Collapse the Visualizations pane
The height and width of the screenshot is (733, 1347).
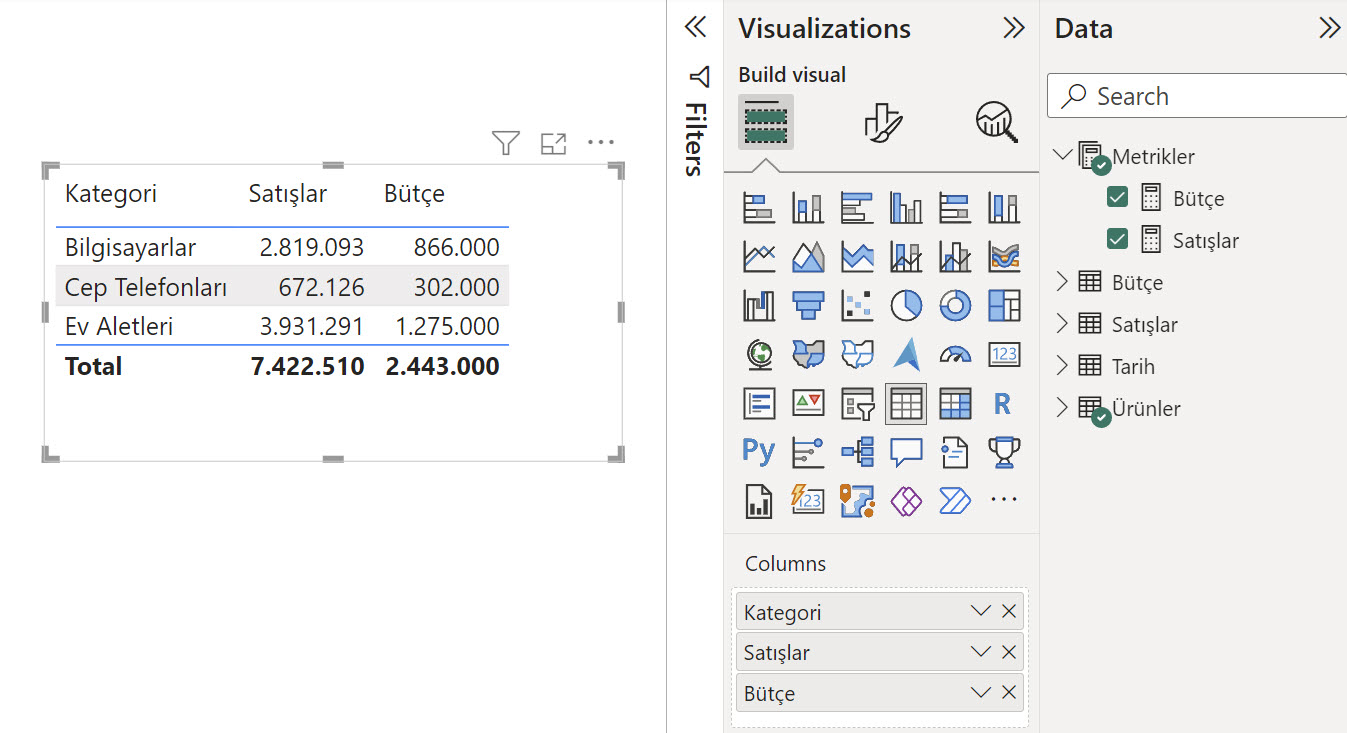pos(1014,28)
